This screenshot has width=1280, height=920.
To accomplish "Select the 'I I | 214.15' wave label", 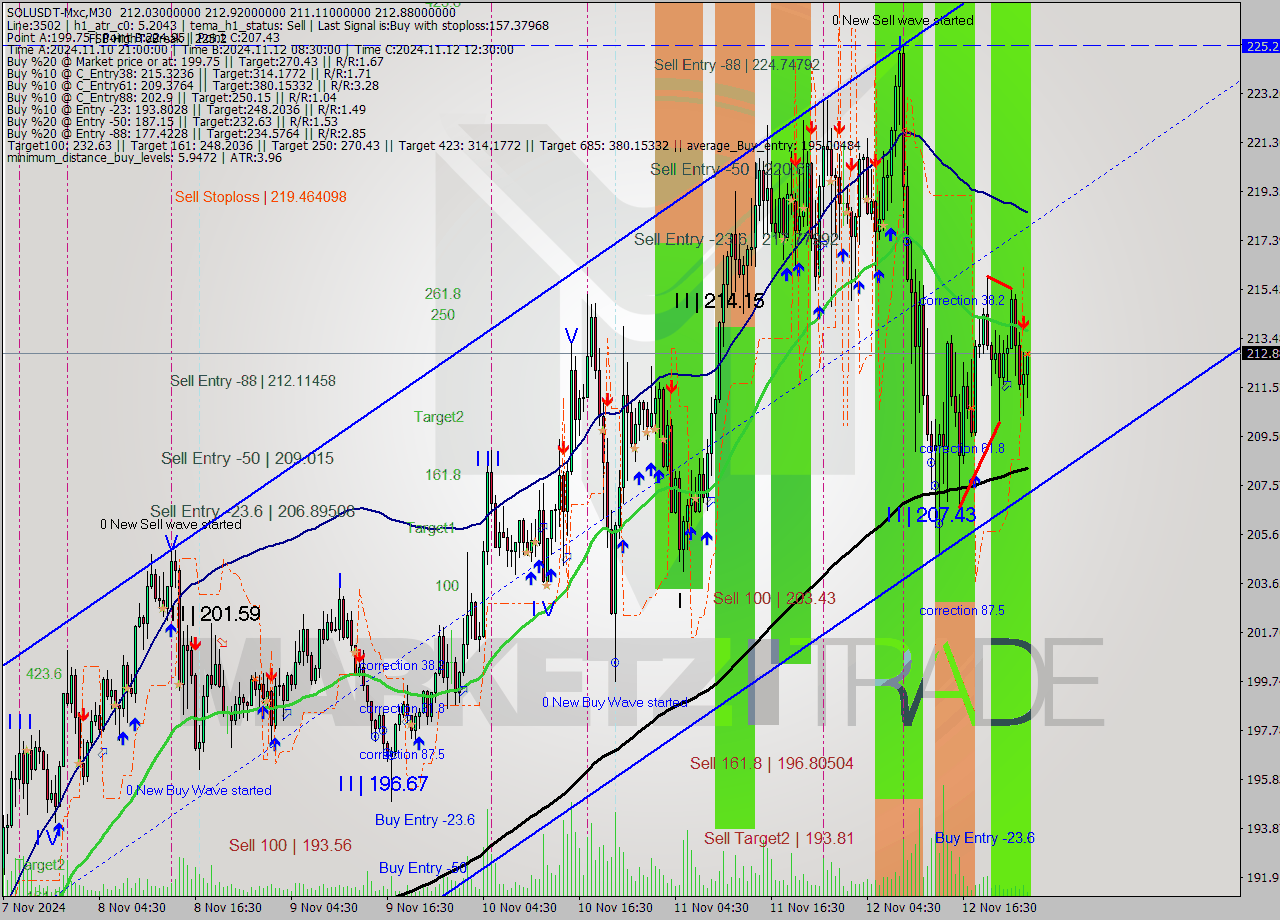I will point(719,300).
